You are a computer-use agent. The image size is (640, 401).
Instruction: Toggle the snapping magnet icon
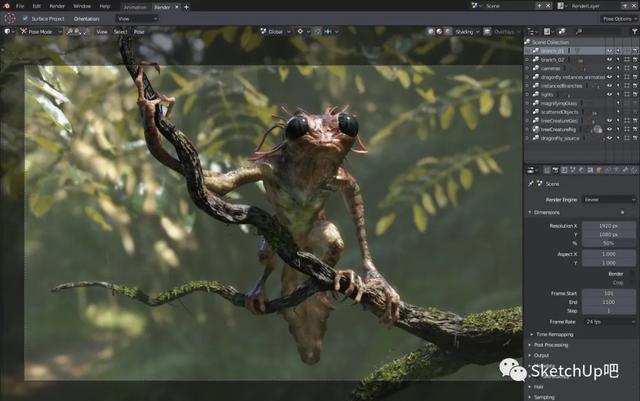point(318,31)
